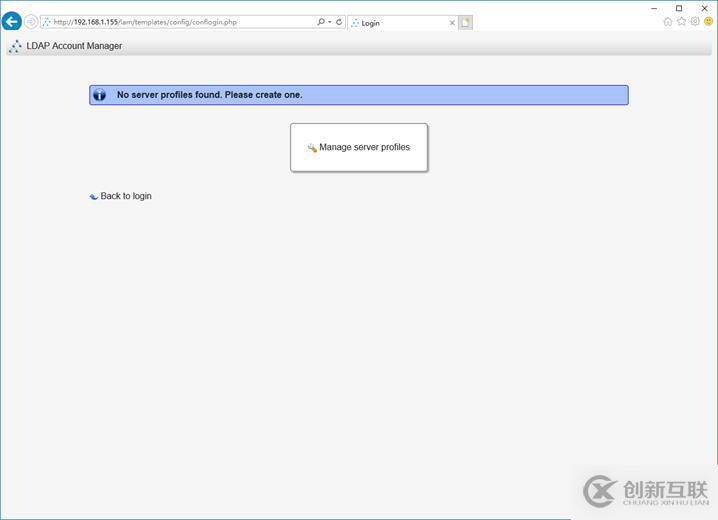Viewport: 718px width, 520px height.
Task: Close the browser window
Action: [705, 8]
